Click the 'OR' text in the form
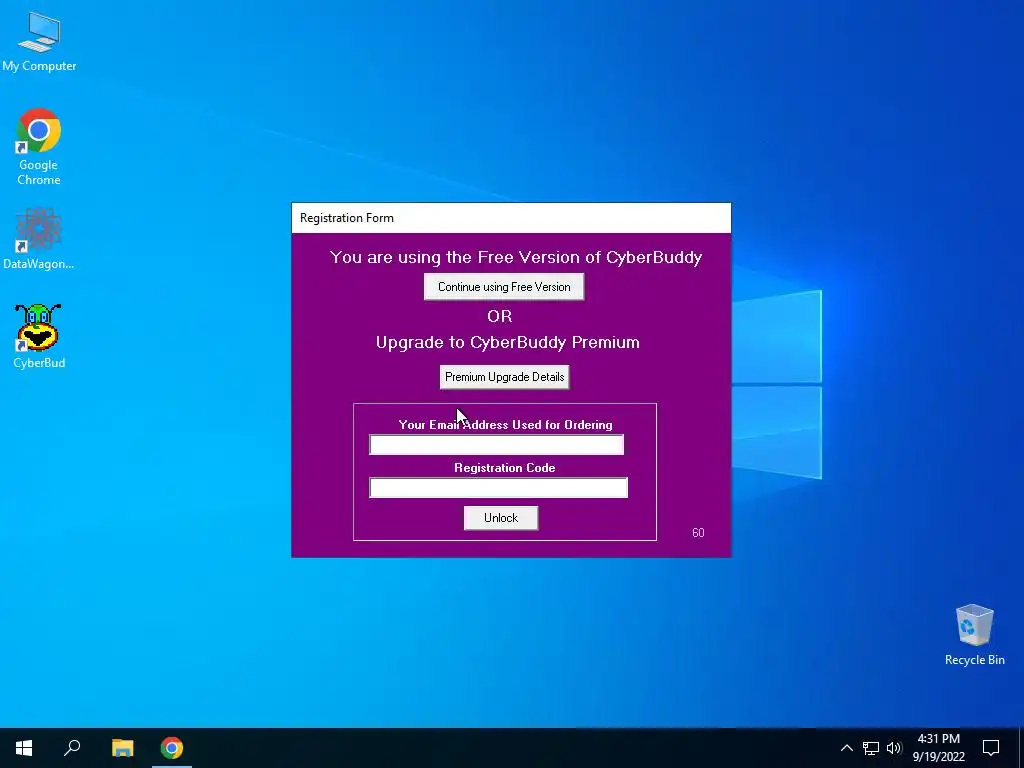1024x768 pixels. point(500,316)
